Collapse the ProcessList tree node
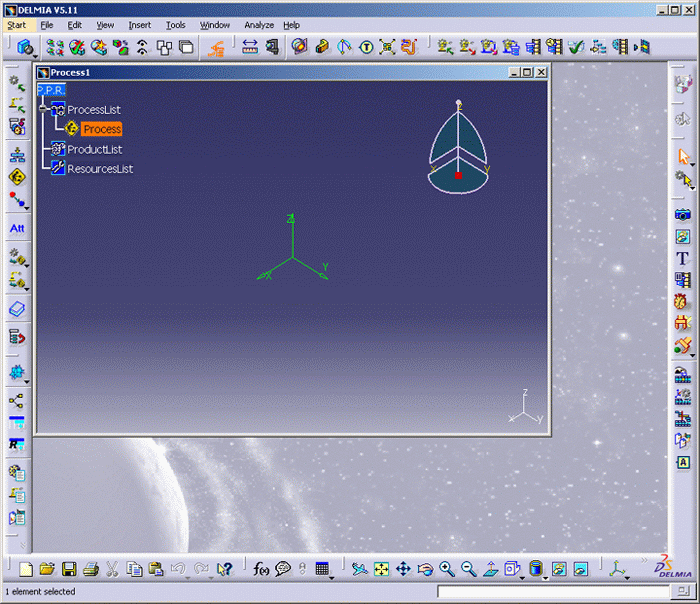Viewport: 700px width, 604px height. (43, 109)
